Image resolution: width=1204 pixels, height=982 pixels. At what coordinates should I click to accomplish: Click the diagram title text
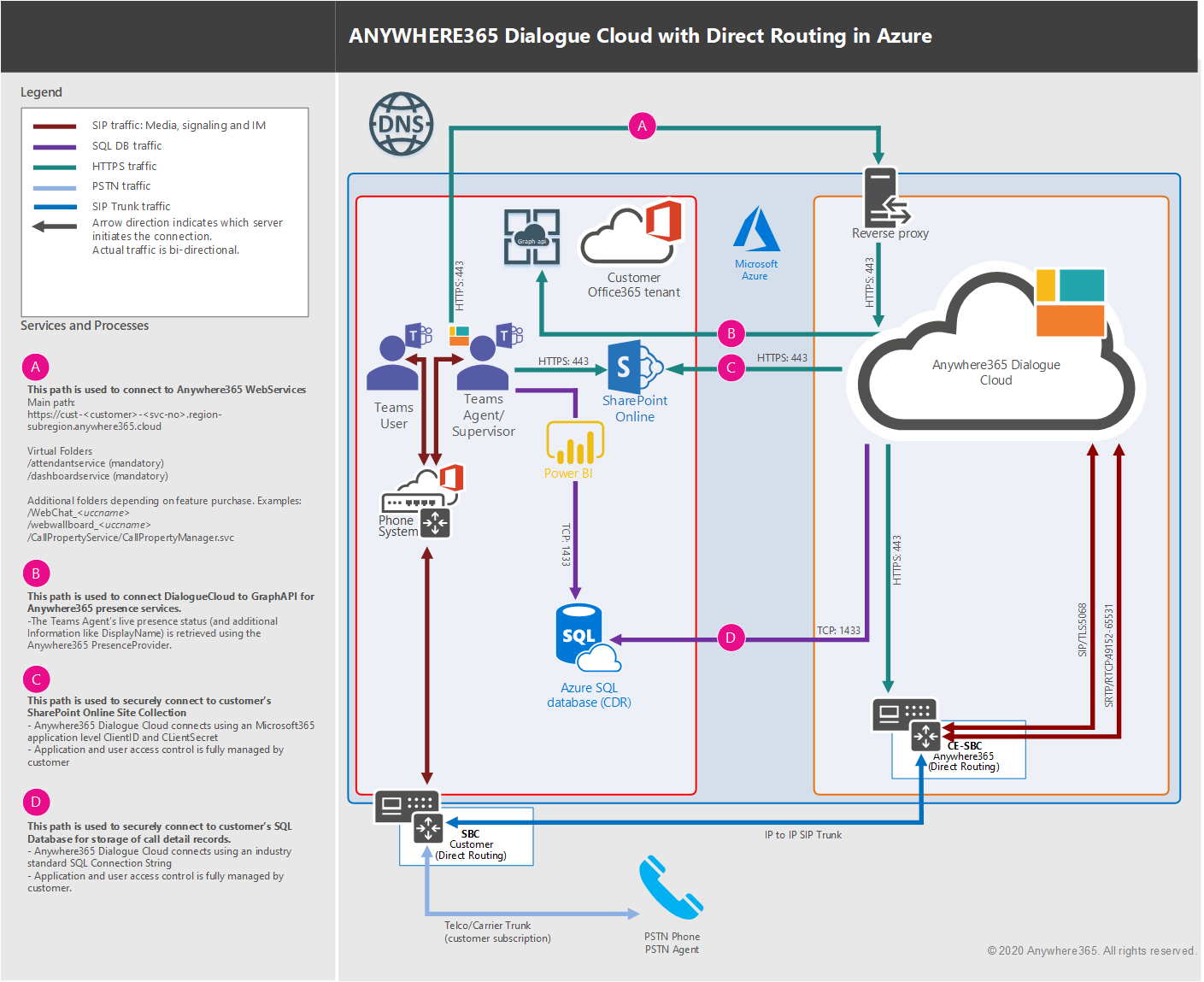pos(640,36)
